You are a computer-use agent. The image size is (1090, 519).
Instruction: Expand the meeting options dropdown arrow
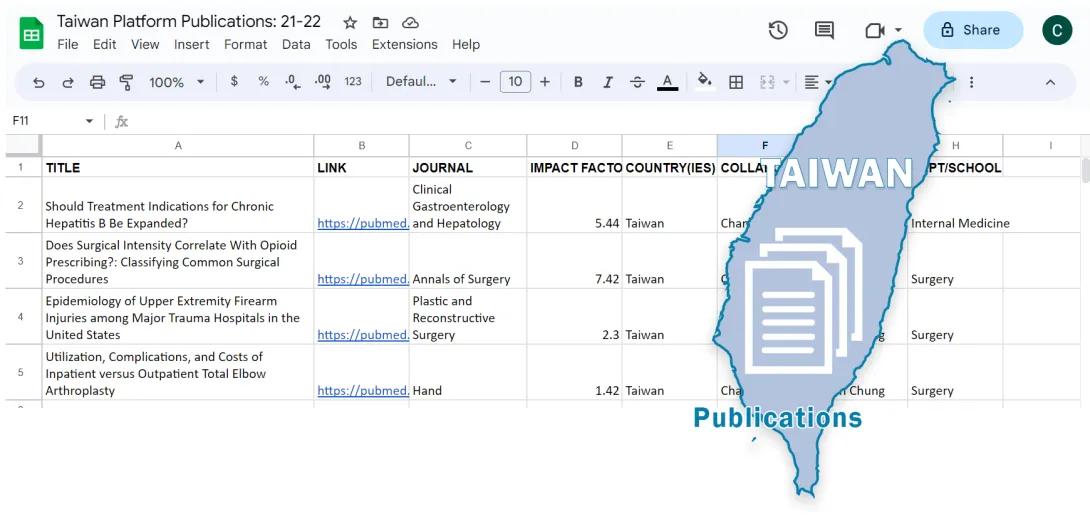[898, 30]
